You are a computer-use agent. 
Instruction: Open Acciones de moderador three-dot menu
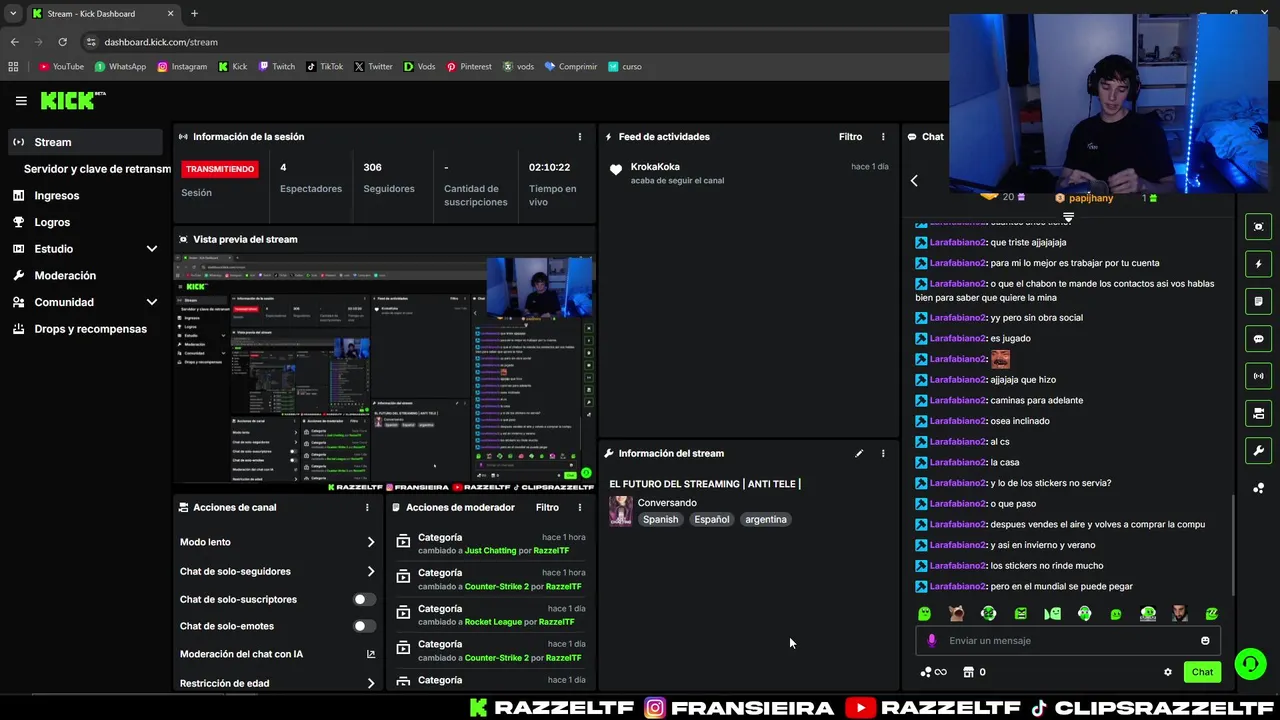click(x=579, y=507)
